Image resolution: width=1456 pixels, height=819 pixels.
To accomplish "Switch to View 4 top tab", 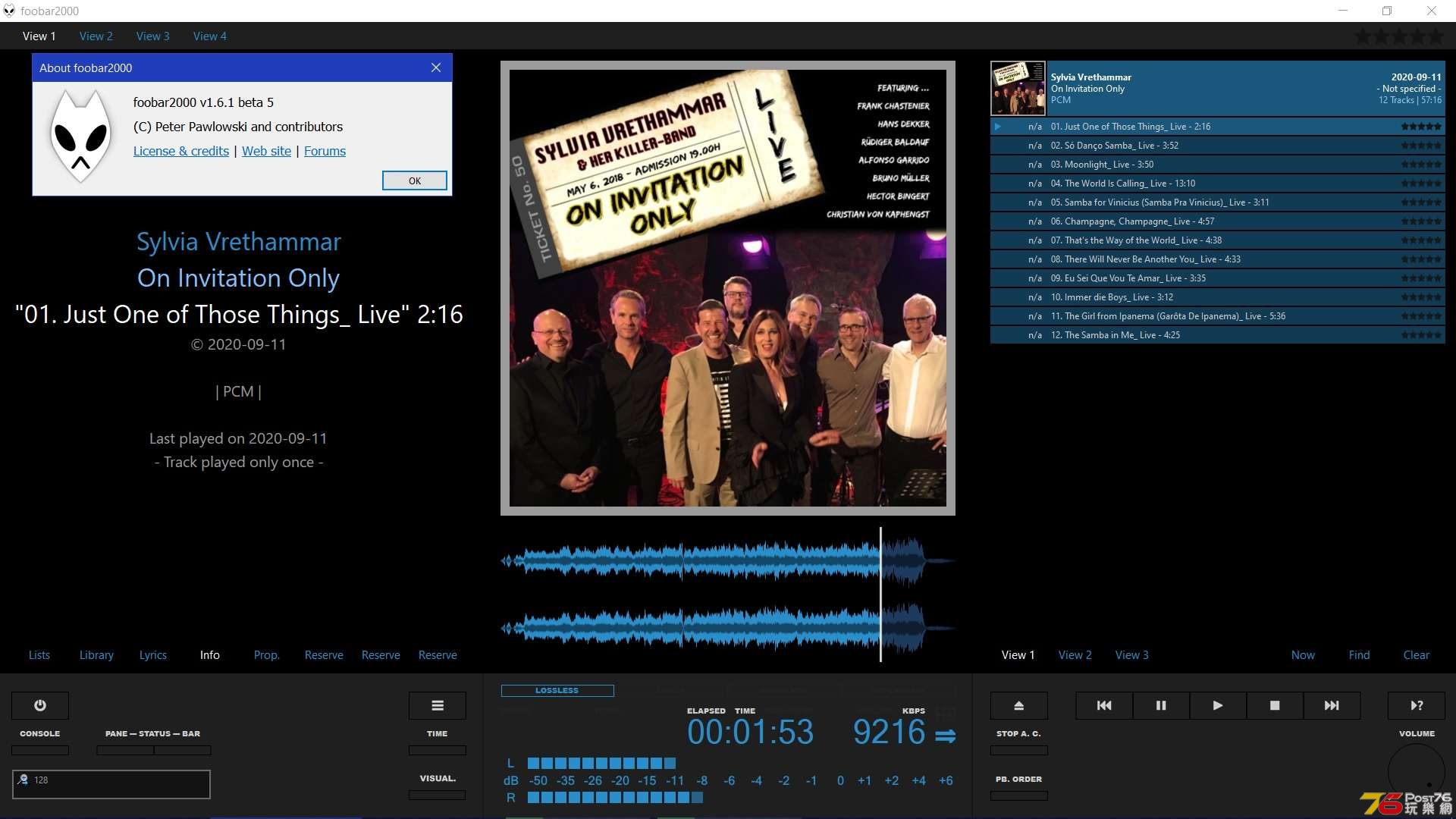I will [210, 36].
